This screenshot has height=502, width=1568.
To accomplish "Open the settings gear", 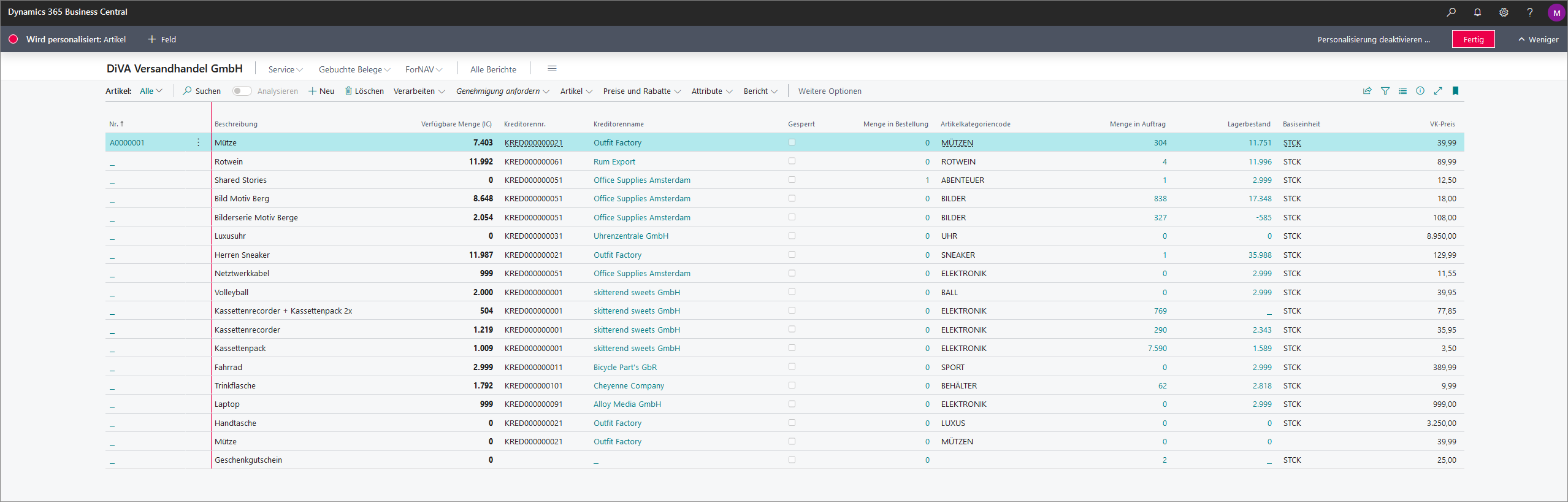I will click(x=1504, y=12).
